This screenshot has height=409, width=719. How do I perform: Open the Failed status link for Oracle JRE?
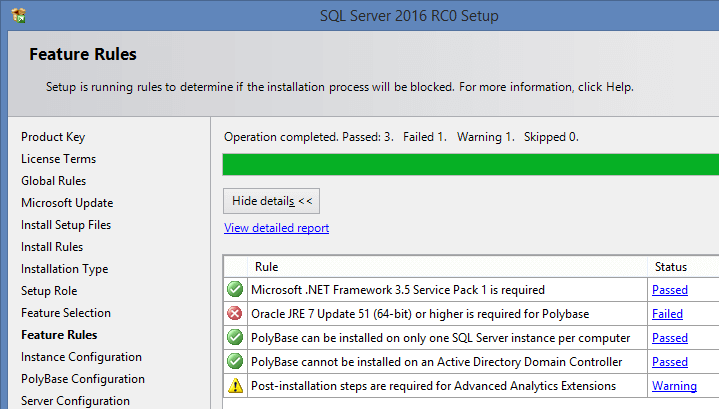[667, 314]
